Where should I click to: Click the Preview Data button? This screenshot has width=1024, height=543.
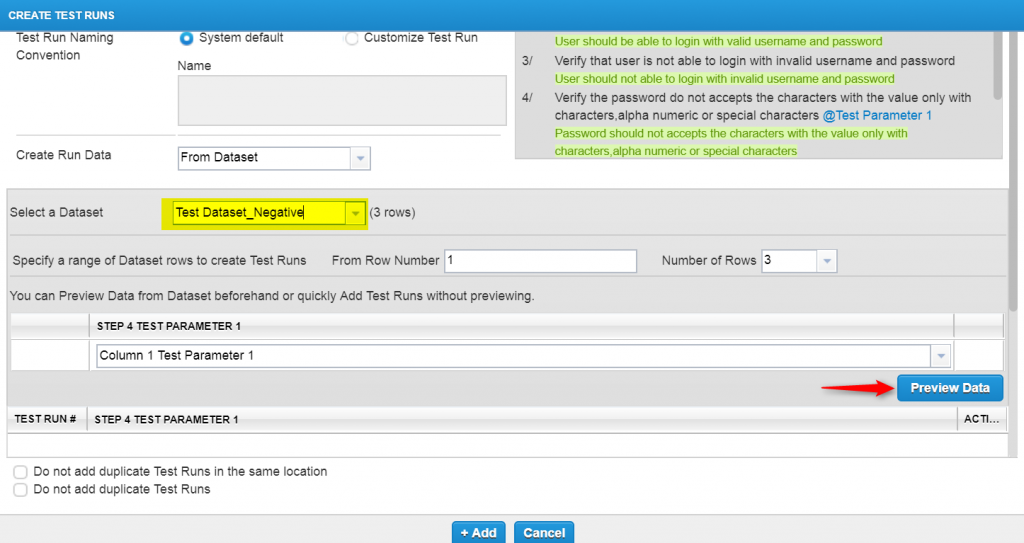coord(949,388)
